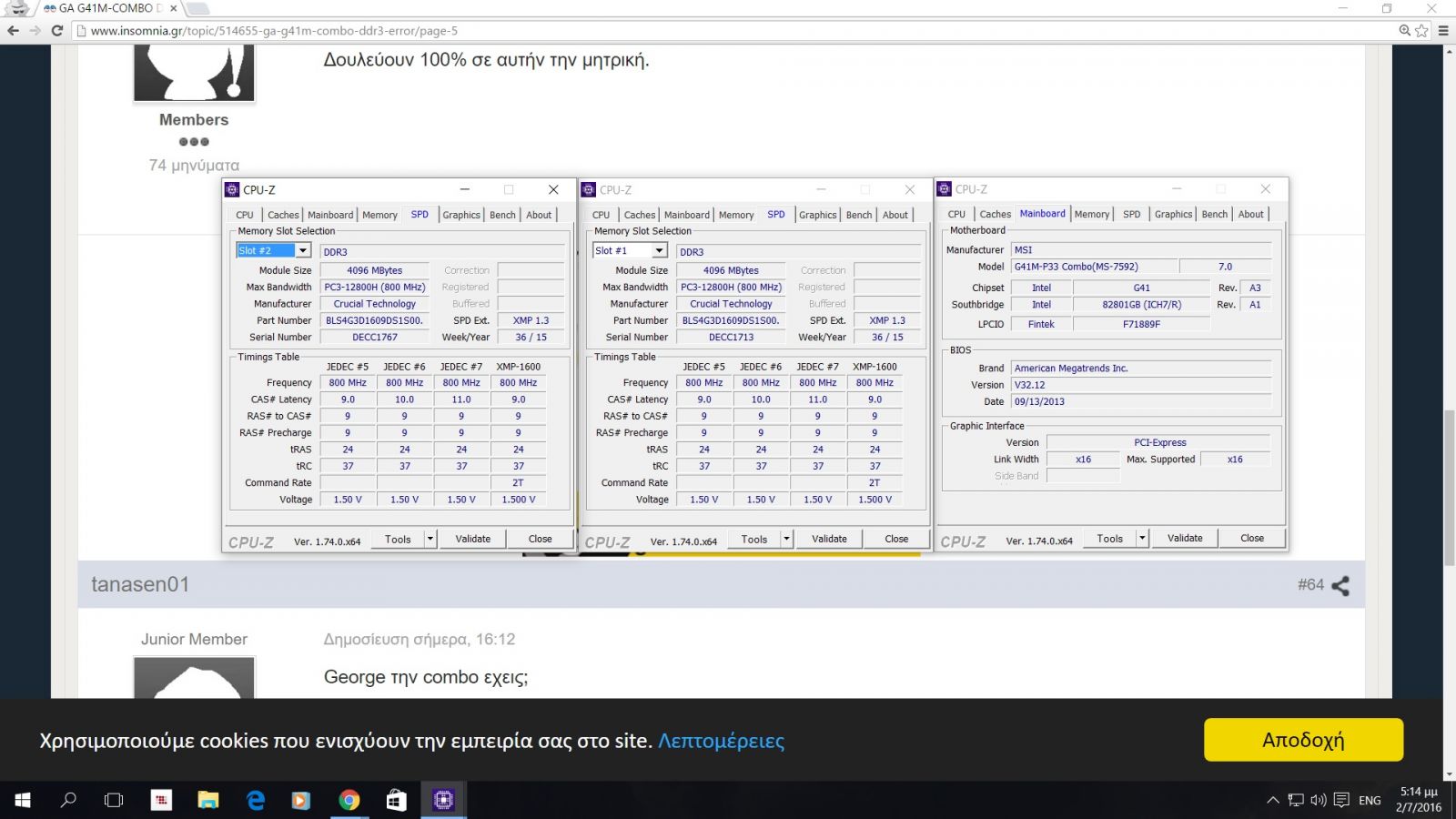
Task: Click the CPU-Z logo in Slot #2 window title
Action: (x=232, y=190)
